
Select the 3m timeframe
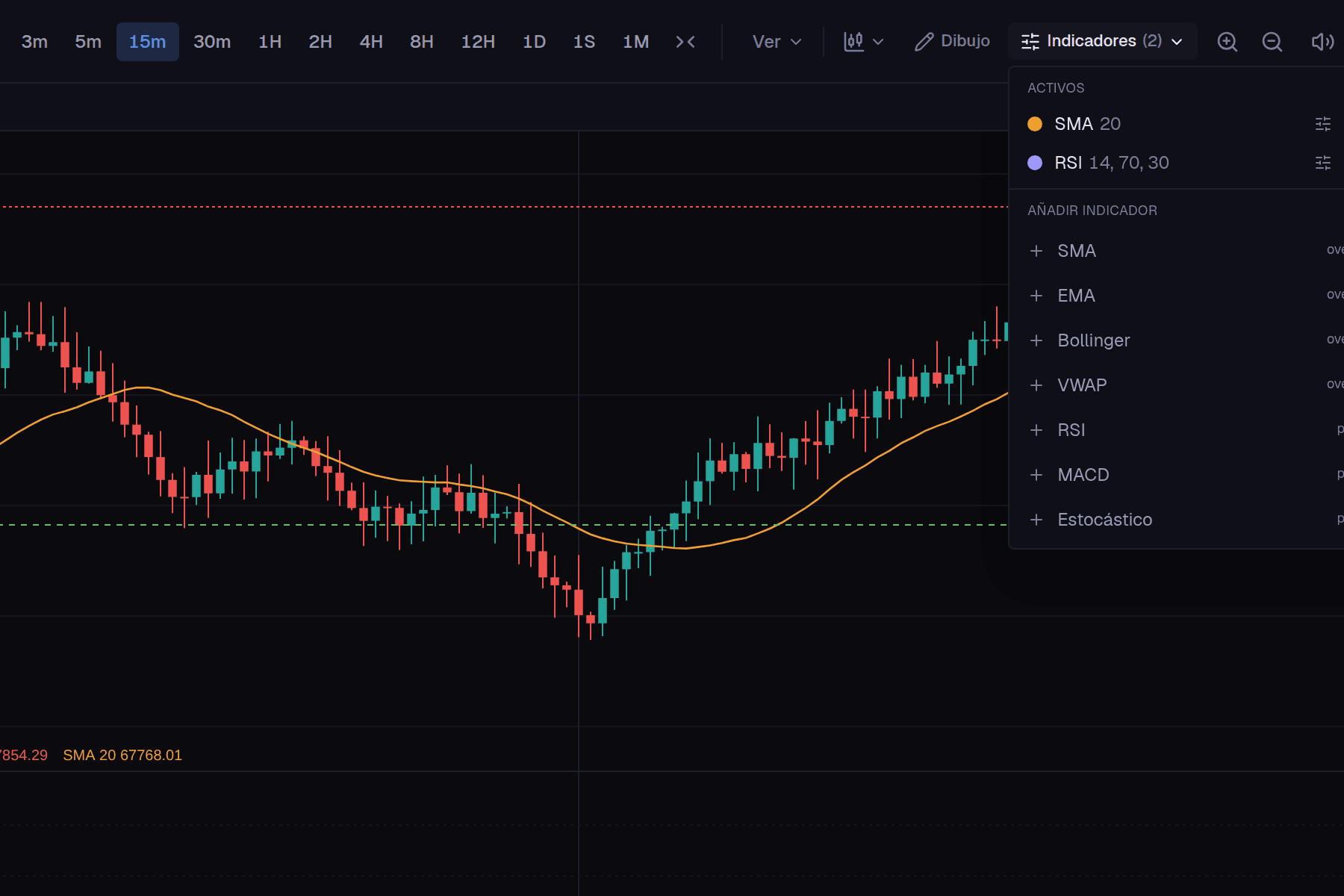pos(34,42)
